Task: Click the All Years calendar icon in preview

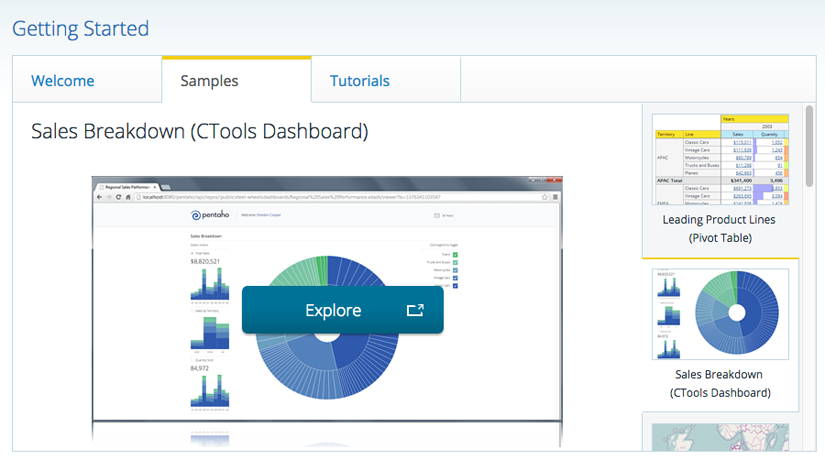Action: pyautogui.click(x=436, y=215)
